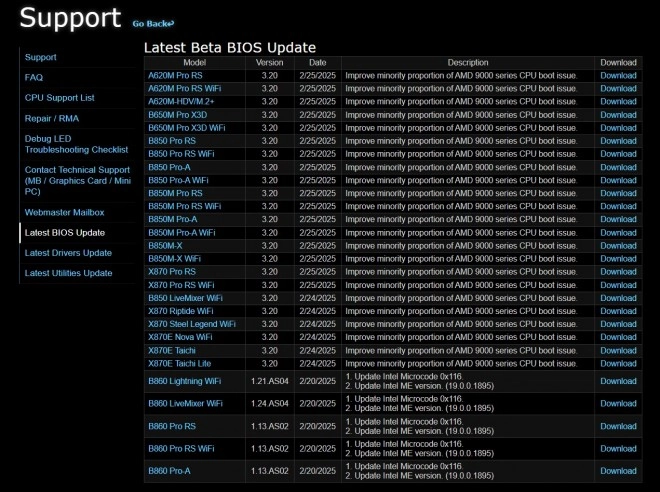
Task: Open the B850M Pro-A WiFi link
Action: pyautogui.click(x=181, y=233)
